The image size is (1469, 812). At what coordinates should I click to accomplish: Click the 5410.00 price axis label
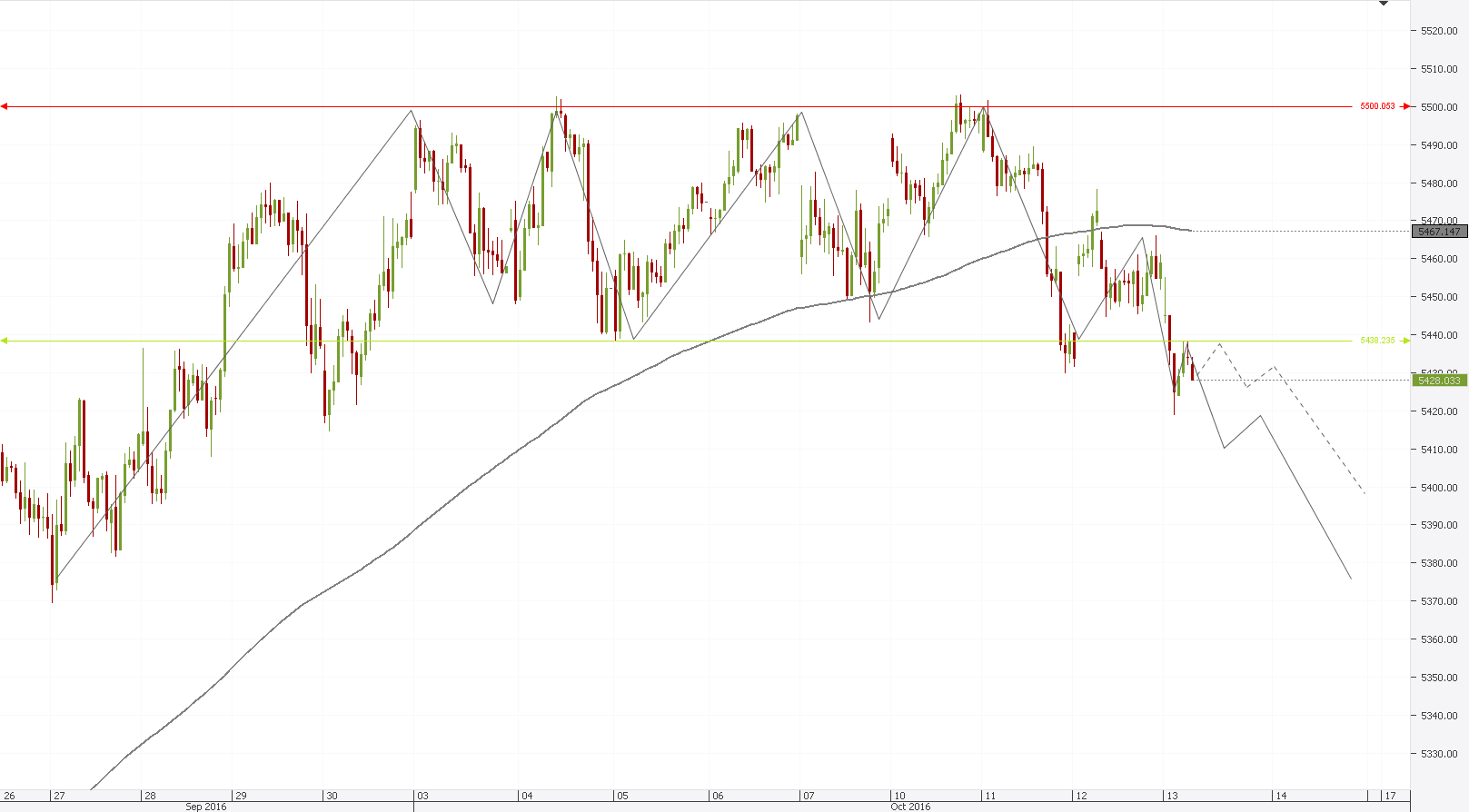[1439, 450]
